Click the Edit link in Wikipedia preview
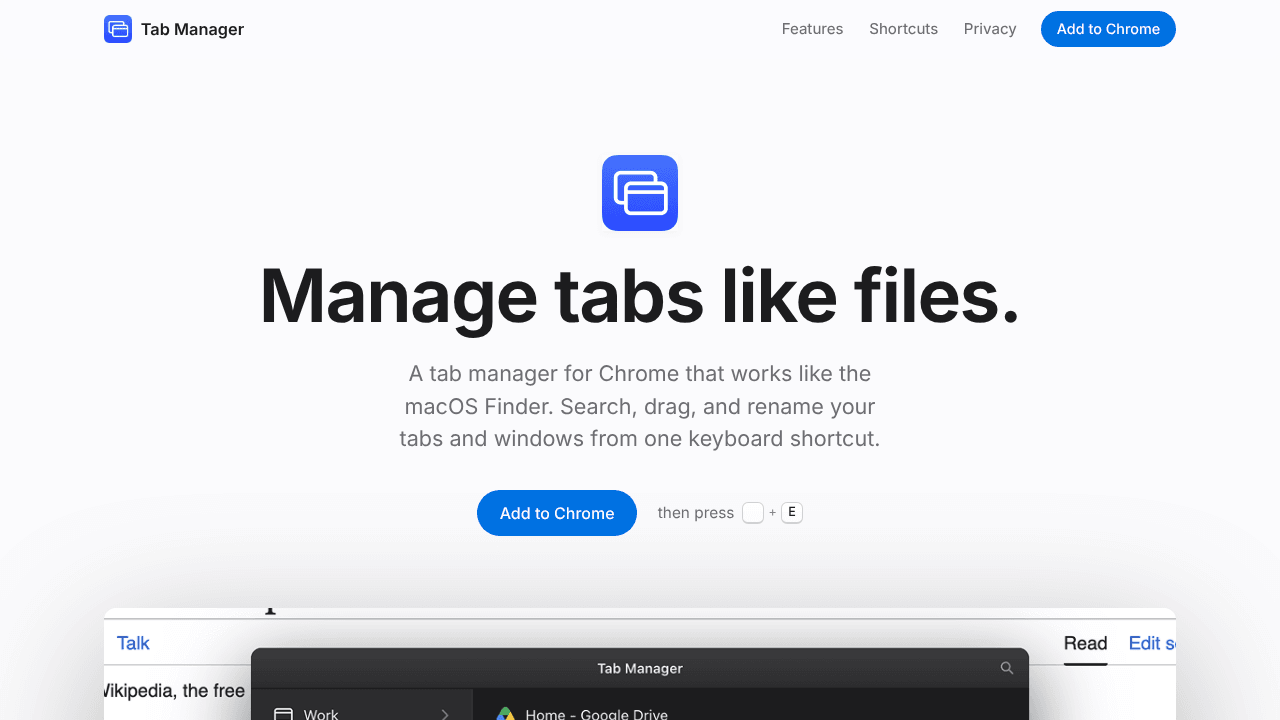 [x=1152, y=643]
